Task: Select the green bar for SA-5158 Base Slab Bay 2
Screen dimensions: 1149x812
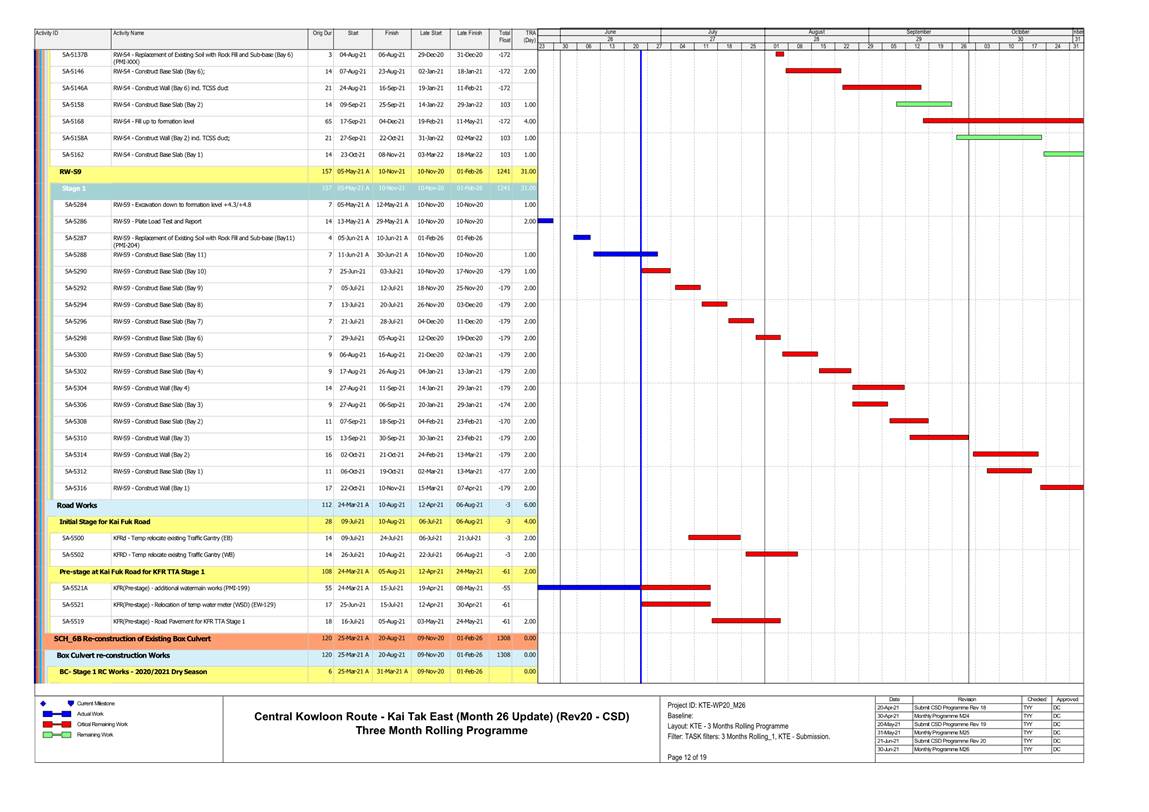Action: 923,104
